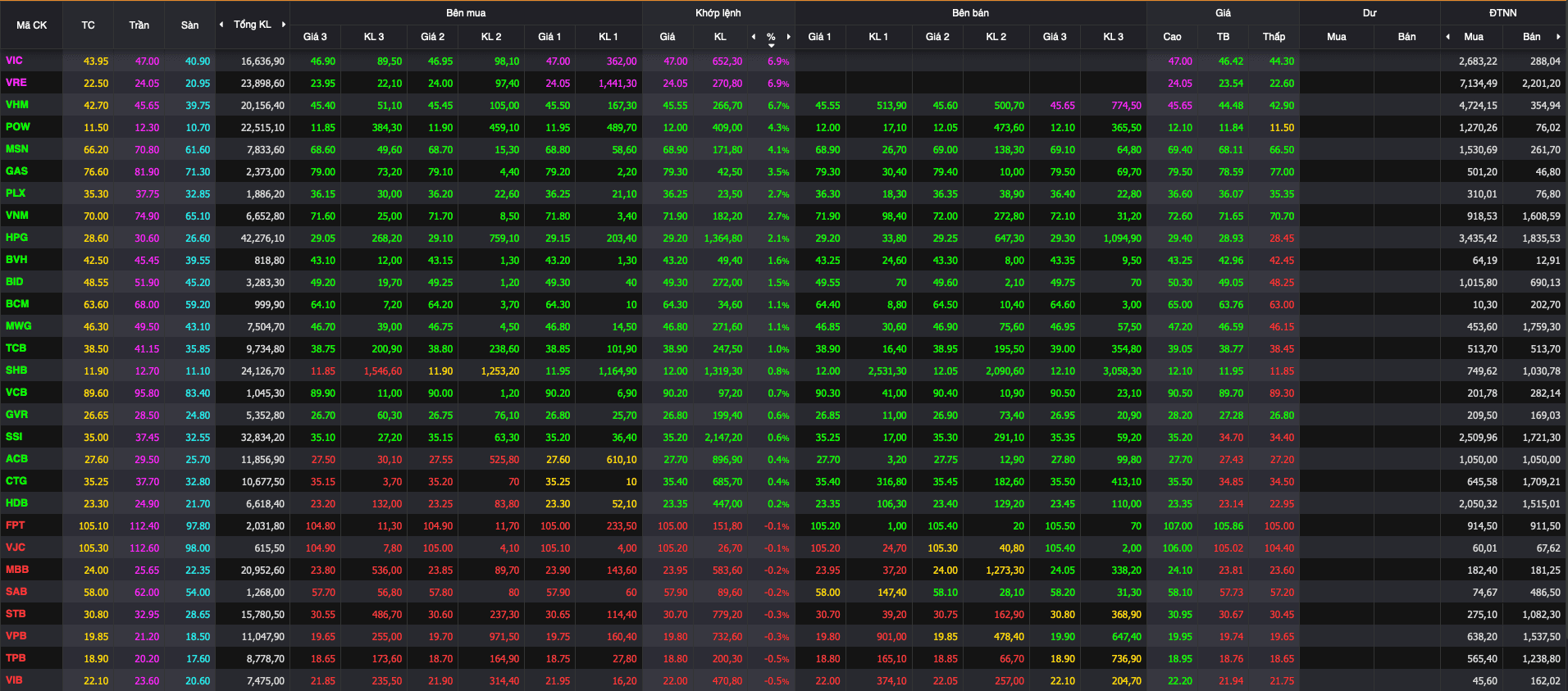Open stock symbol HDB
1568x691 pixels.
tap(16, 503)
